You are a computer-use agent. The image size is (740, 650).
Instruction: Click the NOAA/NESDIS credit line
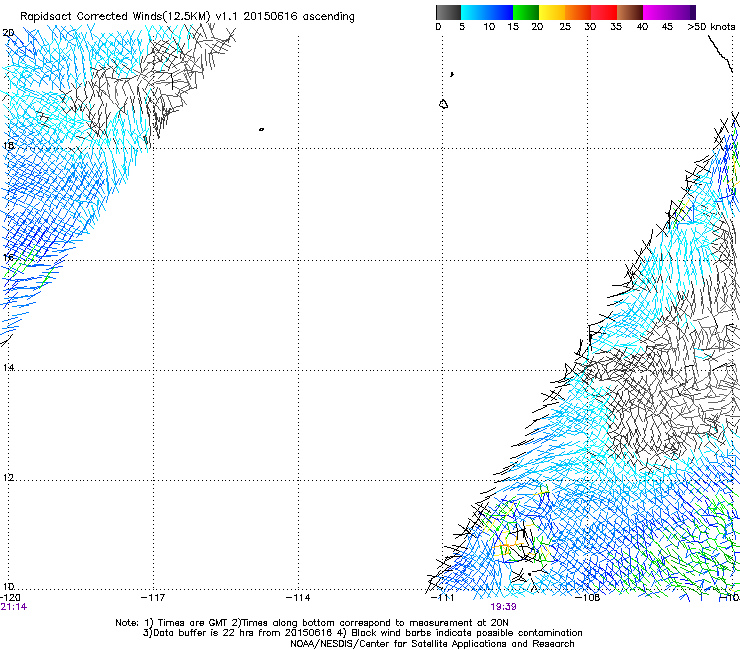click(432, 644)
